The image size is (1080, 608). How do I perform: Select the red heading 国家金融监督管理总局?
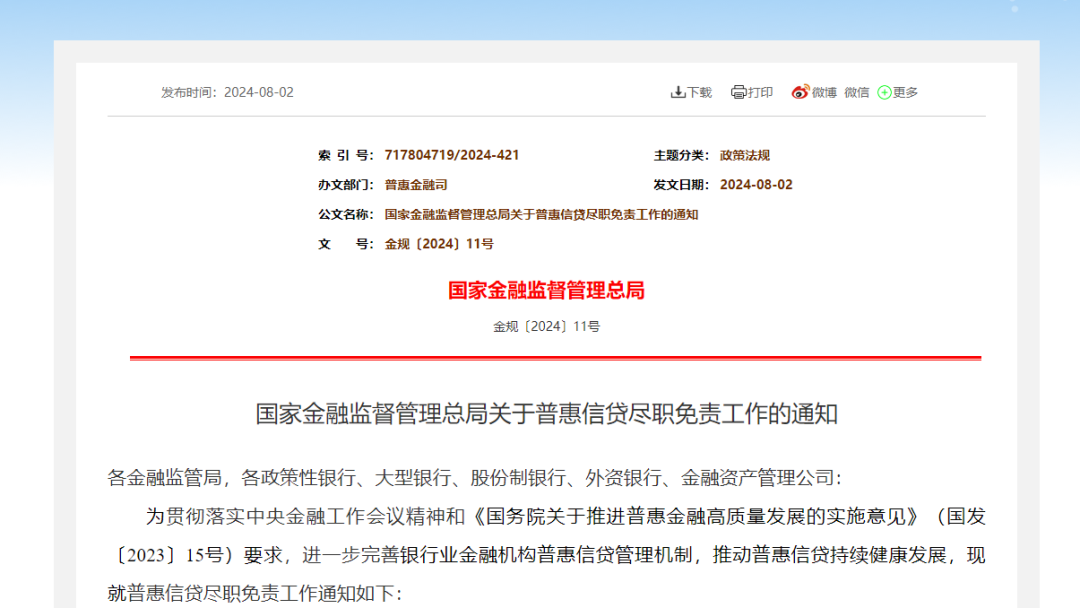545,291
